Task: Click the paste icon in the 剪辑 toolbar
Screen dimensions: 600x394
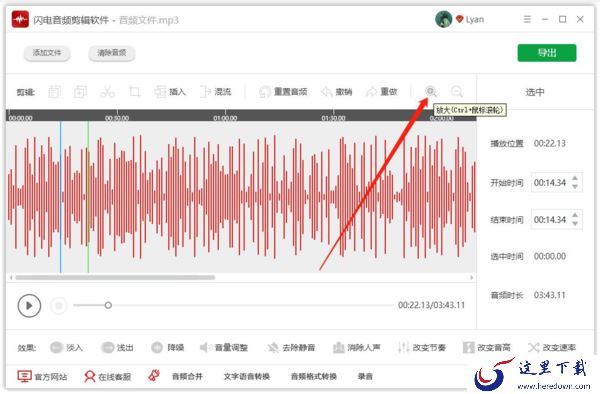Action: click(80, 92)
